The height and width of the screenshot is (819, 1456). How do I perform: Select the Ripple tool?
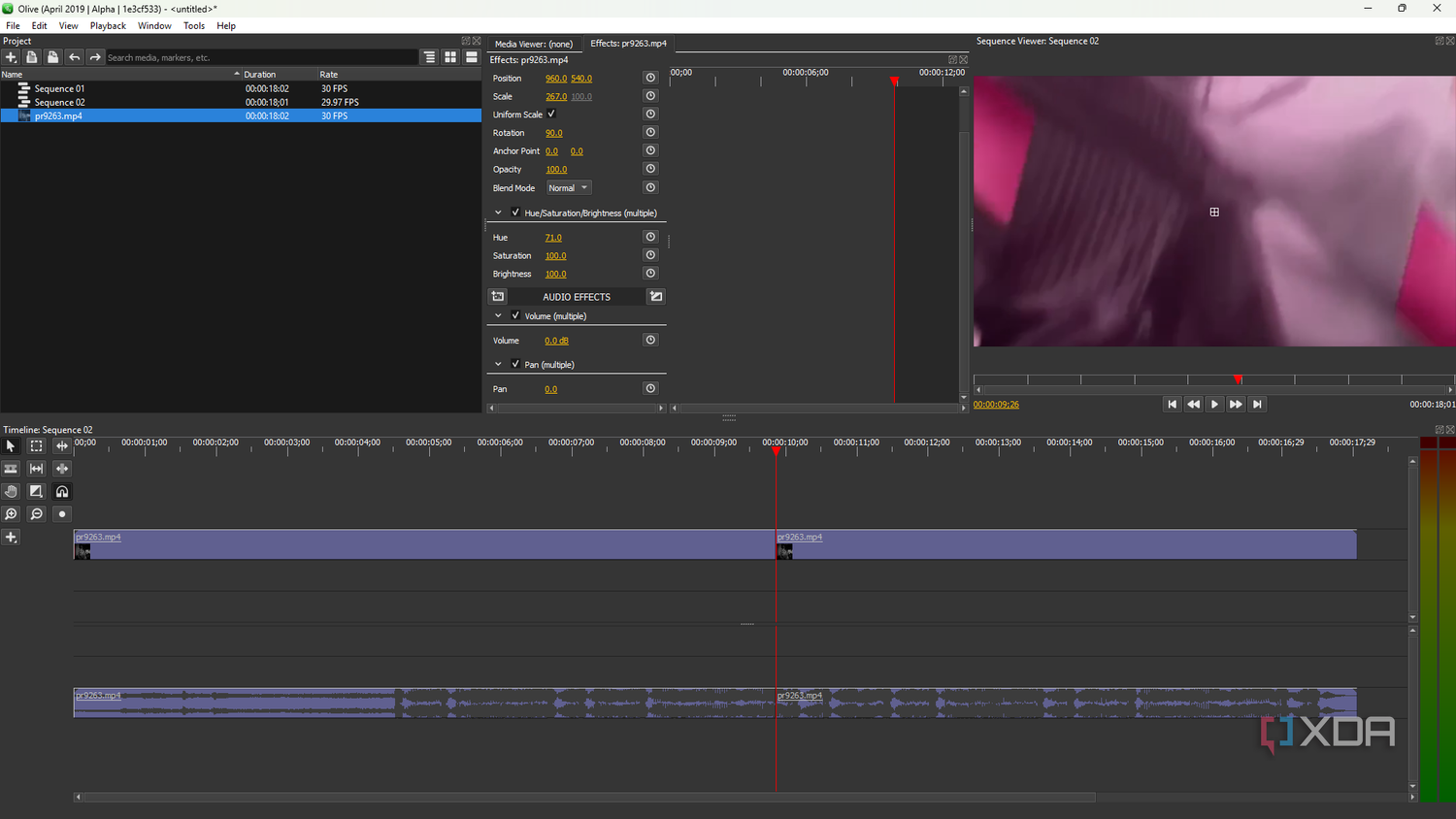[x=62, y=446]
